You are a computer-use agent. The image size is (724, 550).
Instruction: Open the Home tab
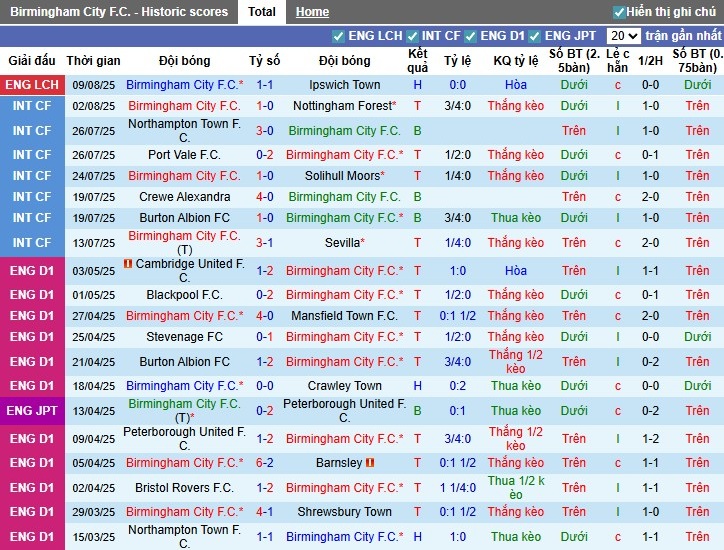pyautogui.click(x=312, y=12)
